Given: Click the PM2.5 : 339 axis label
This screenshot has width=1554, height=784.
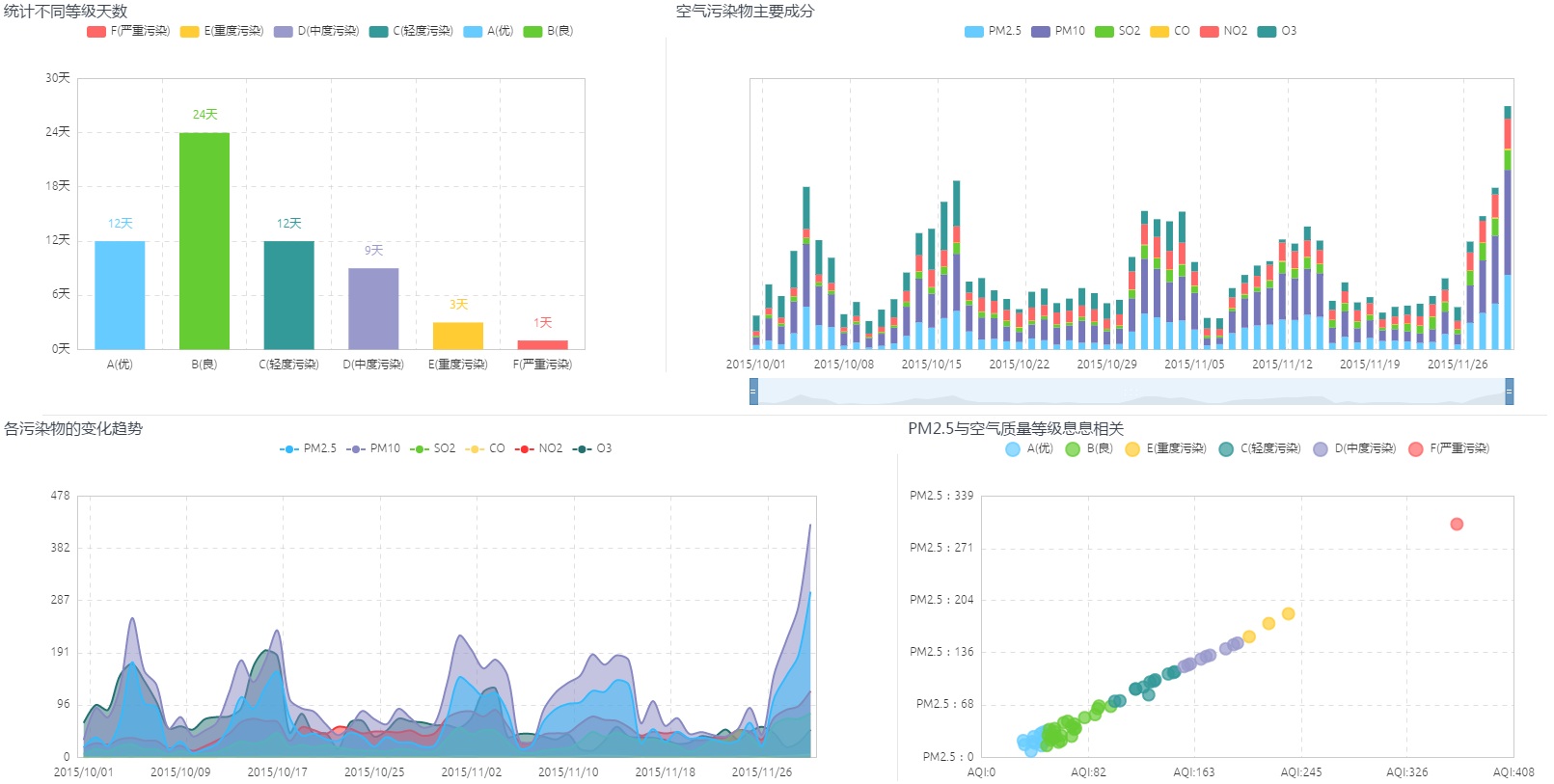Looking at the screenshot, I should pos(941,496).
